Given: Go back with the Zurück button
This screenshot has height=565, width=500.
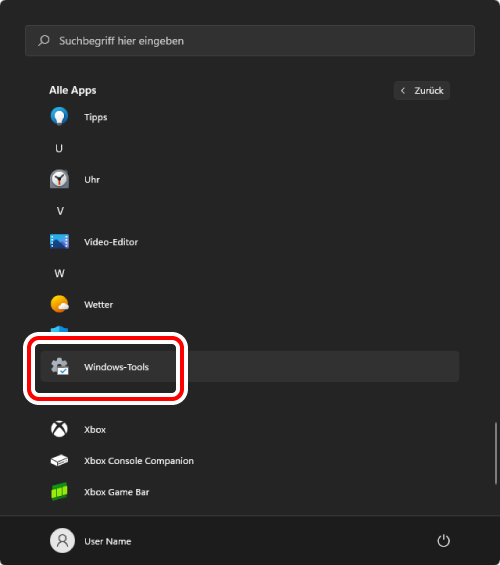Looking at the screenshot, I should 422,90.
